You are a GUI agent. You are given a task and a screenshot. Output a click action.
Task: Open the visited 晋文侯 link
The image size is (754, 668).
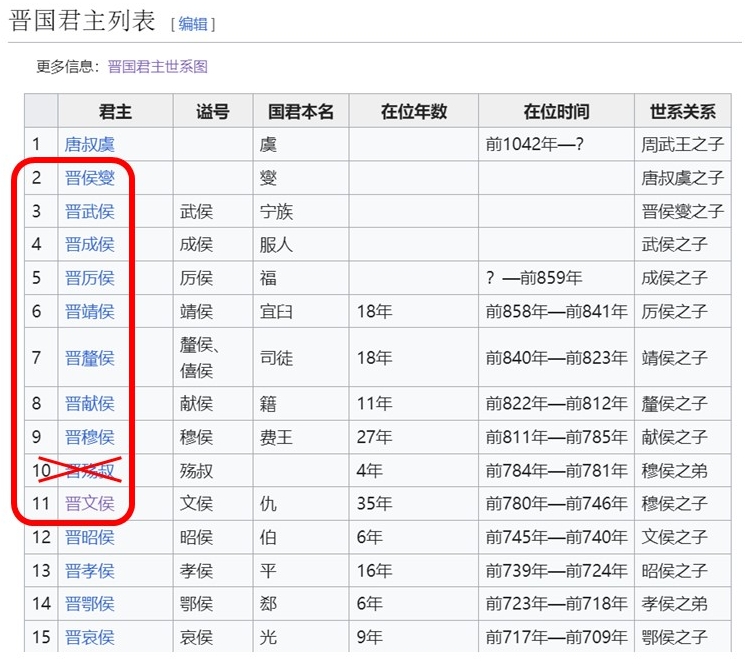pos(90,504)
